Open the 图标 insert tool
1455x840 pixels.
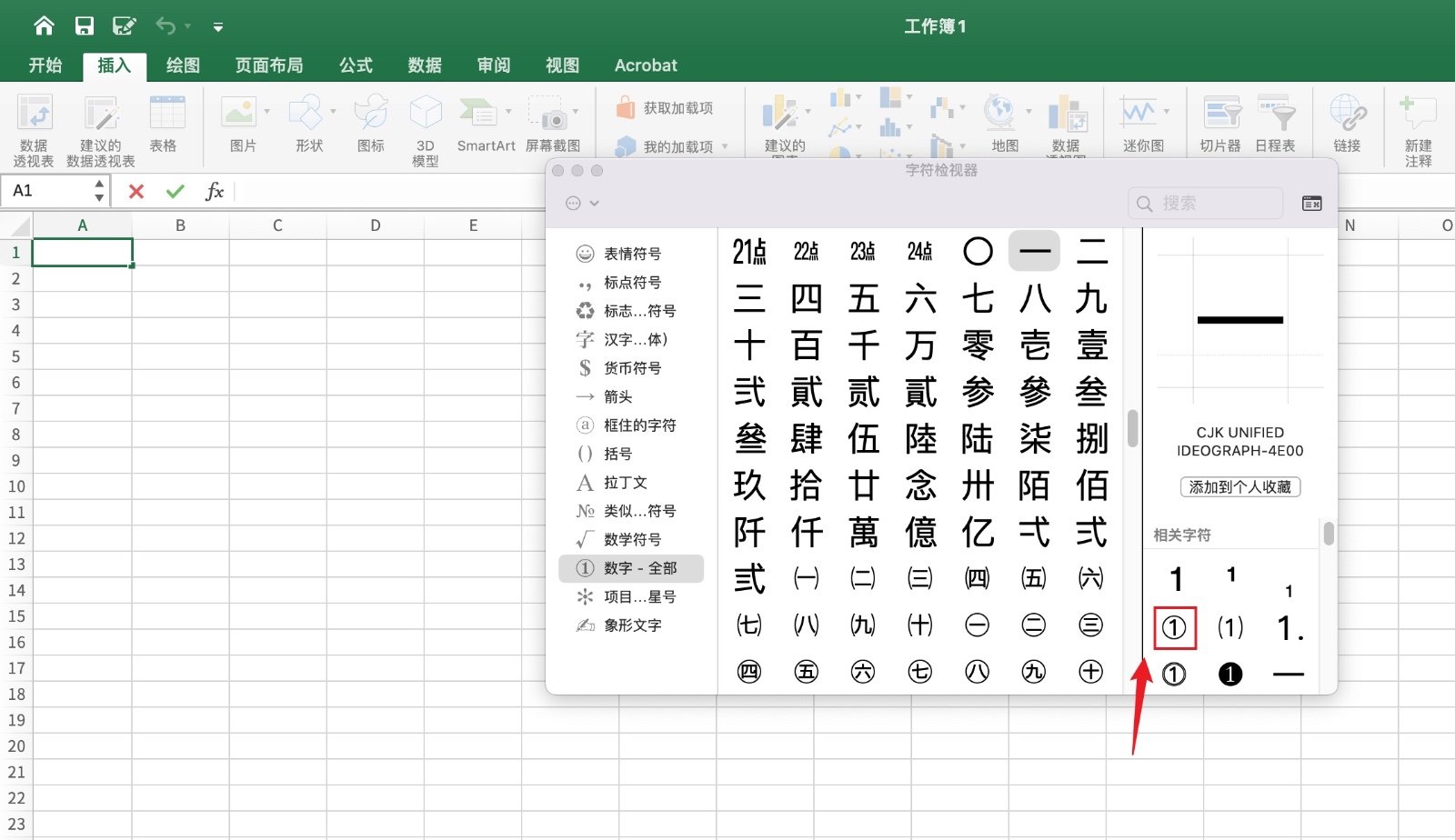point(369,123)
